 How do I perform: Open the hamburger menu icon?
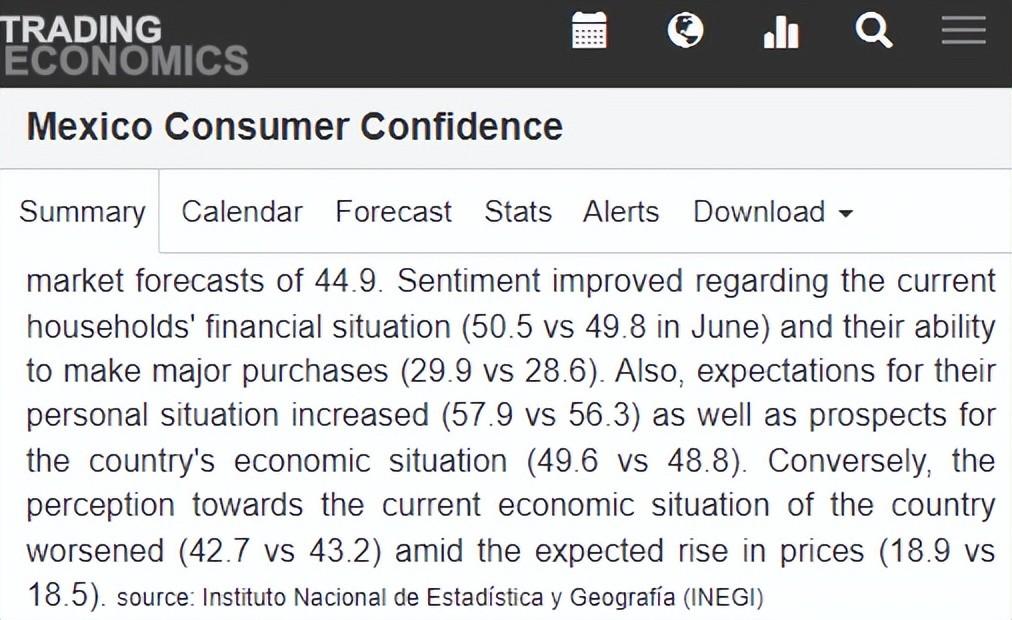coord(964,30)
